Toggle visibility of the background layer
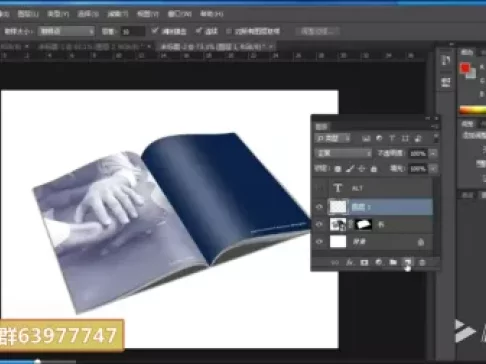 (x=319, y=242)
